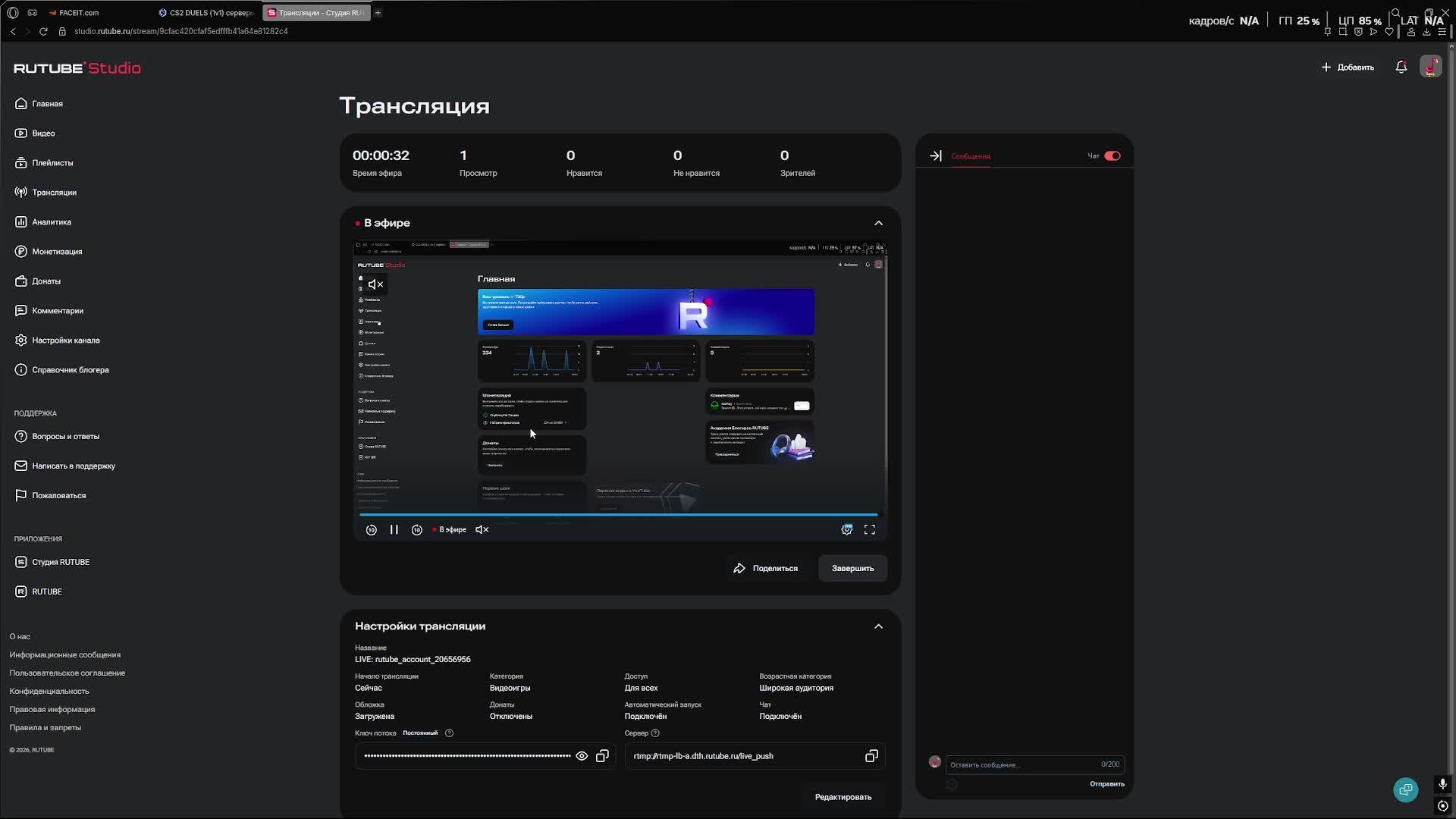
Task: Open the Монетизация section in the sidebar
Action: [x=57, y=251]
